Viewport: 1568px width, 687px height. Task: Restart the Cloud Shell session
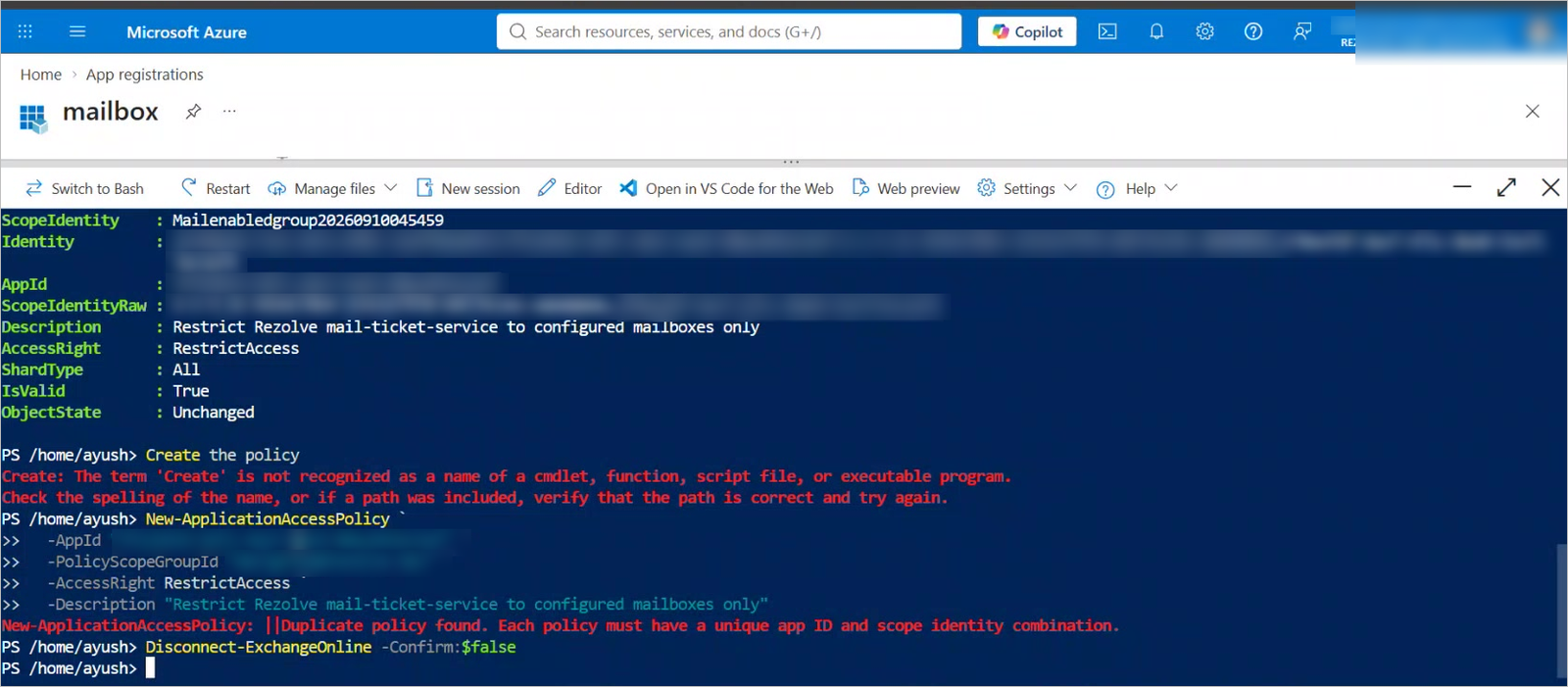click(x=216, y=188)
